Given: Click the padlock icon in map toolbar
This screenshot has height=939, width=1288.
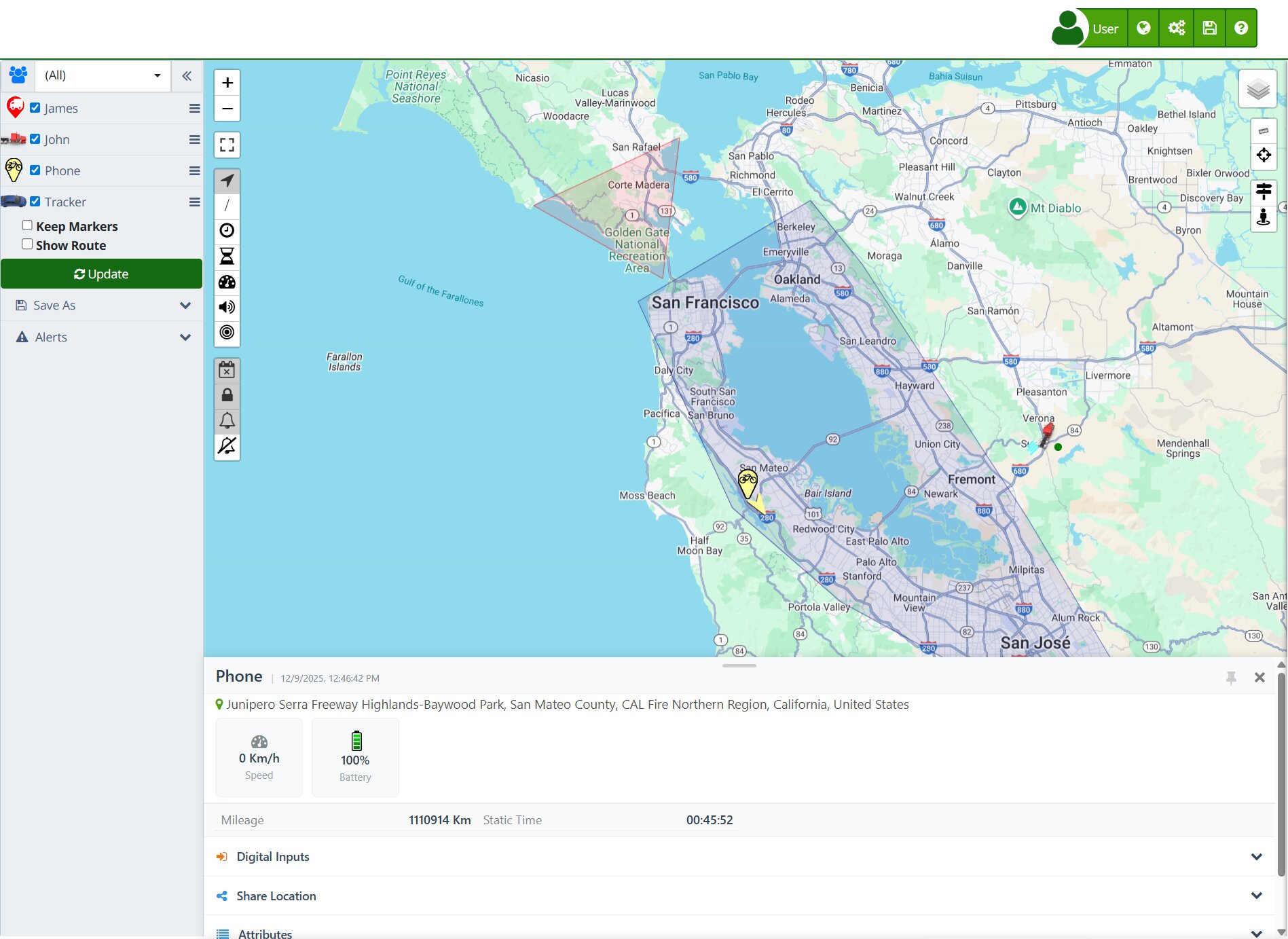Looking at the screenshot, I should coord(227,395).
